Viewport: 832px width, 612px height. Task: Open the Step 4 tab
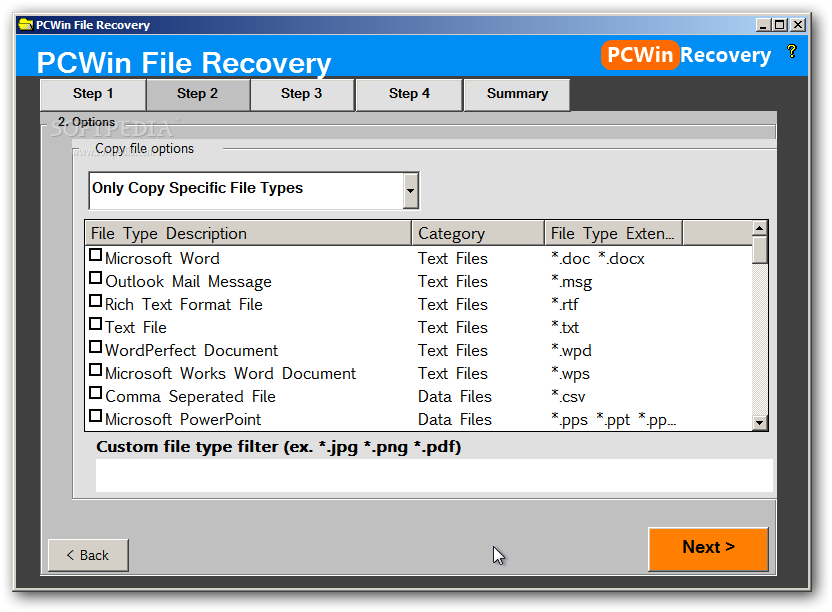point(409,94)
